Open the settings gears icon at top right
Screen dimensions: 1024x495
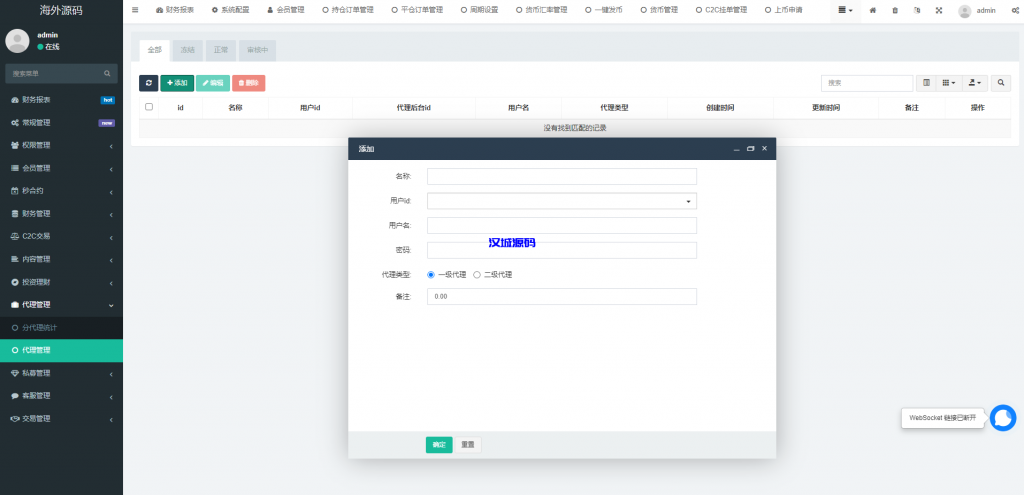[x=1014, y=10]
